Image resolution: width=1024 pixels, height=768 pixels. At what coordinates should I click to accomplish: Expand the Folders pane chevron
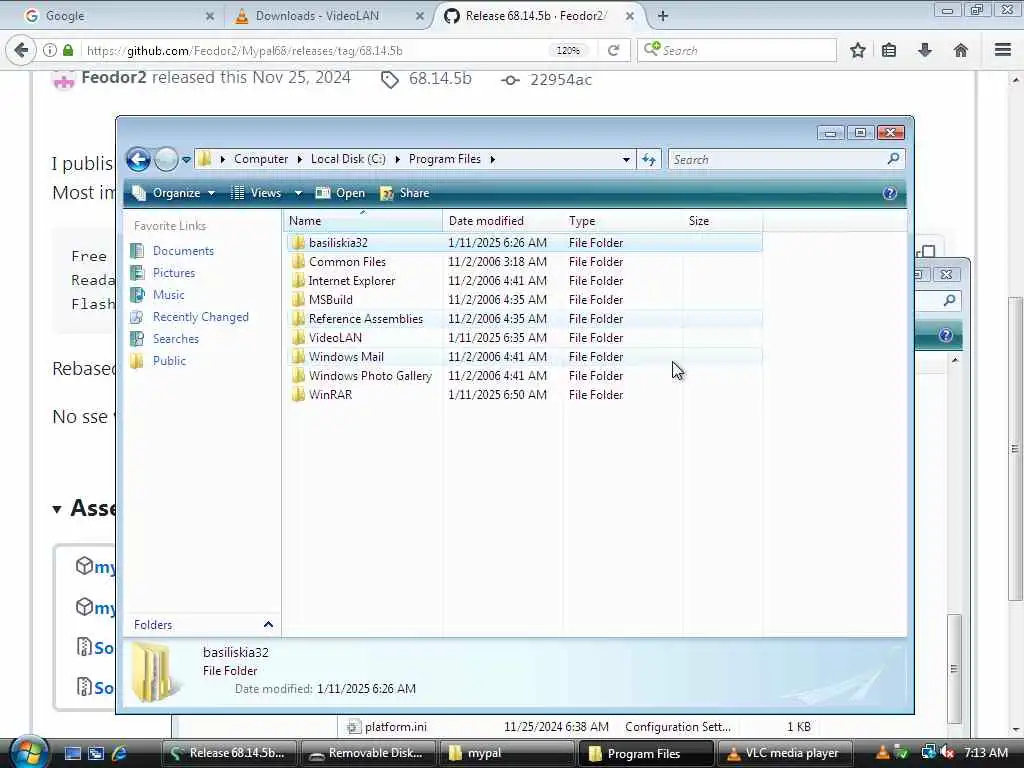click(x=268, y=624)
